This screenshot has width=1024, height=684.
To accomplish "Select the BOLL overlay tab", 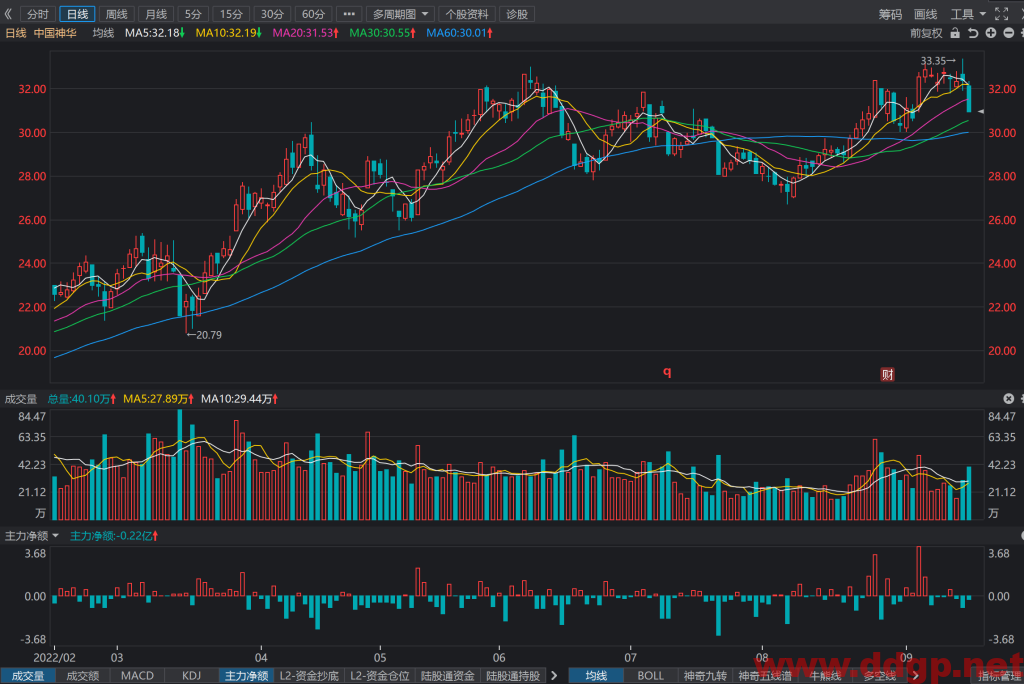I will 650,676.
